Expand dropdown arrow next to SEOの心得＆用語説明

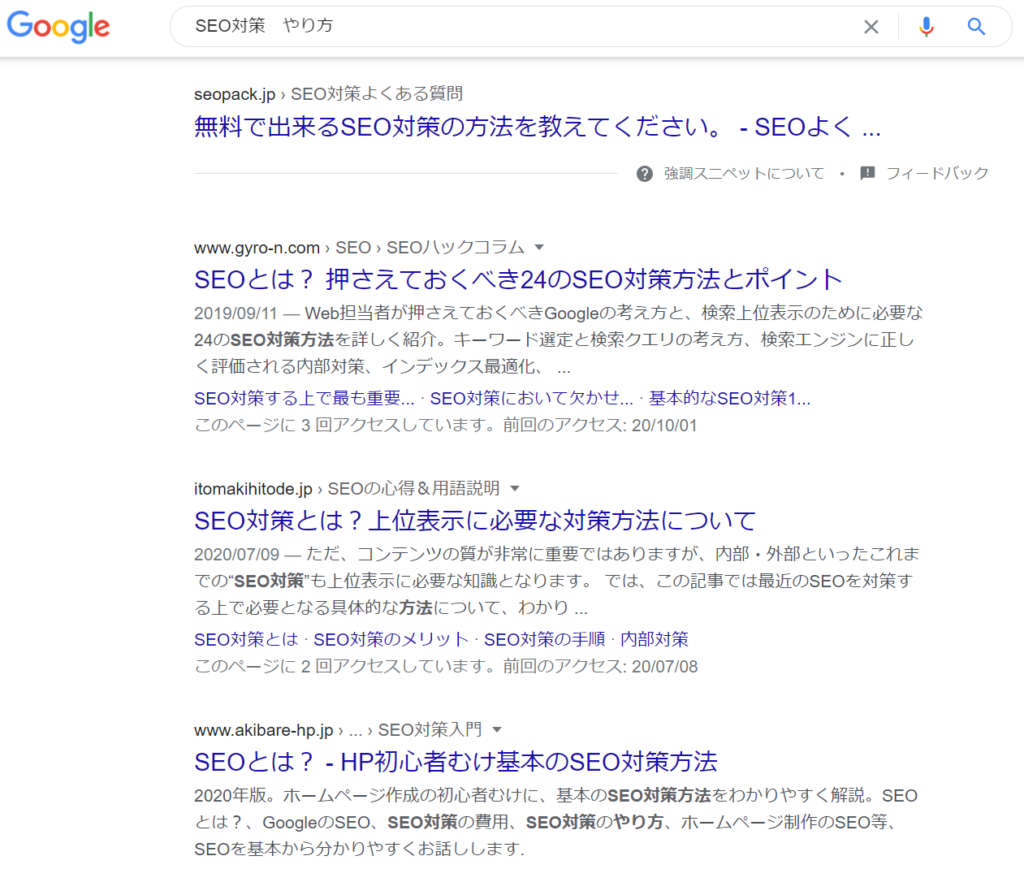tap(515, 488)
